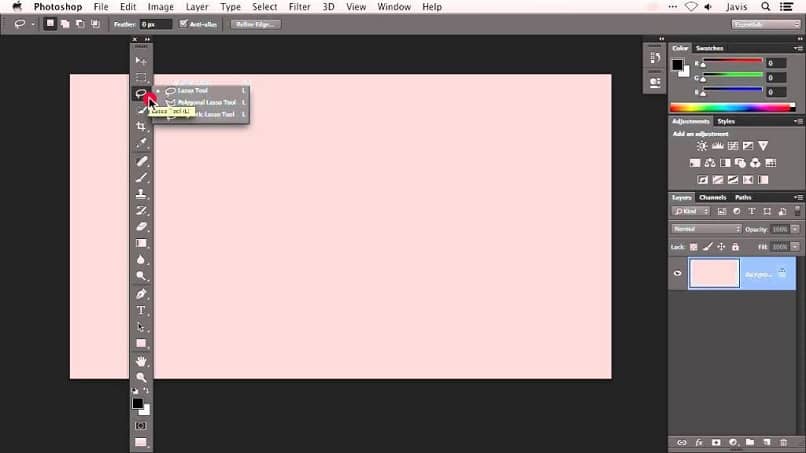Image resolution: width=806 pixels, height=453 pixels.
Task: Select the Crop tool
Action: [x=141, y=126]
